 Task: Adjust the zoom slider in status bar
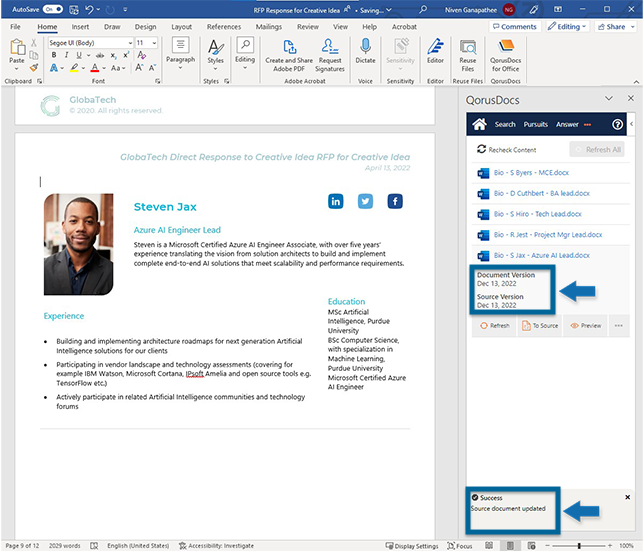click(x=579, y=546)
